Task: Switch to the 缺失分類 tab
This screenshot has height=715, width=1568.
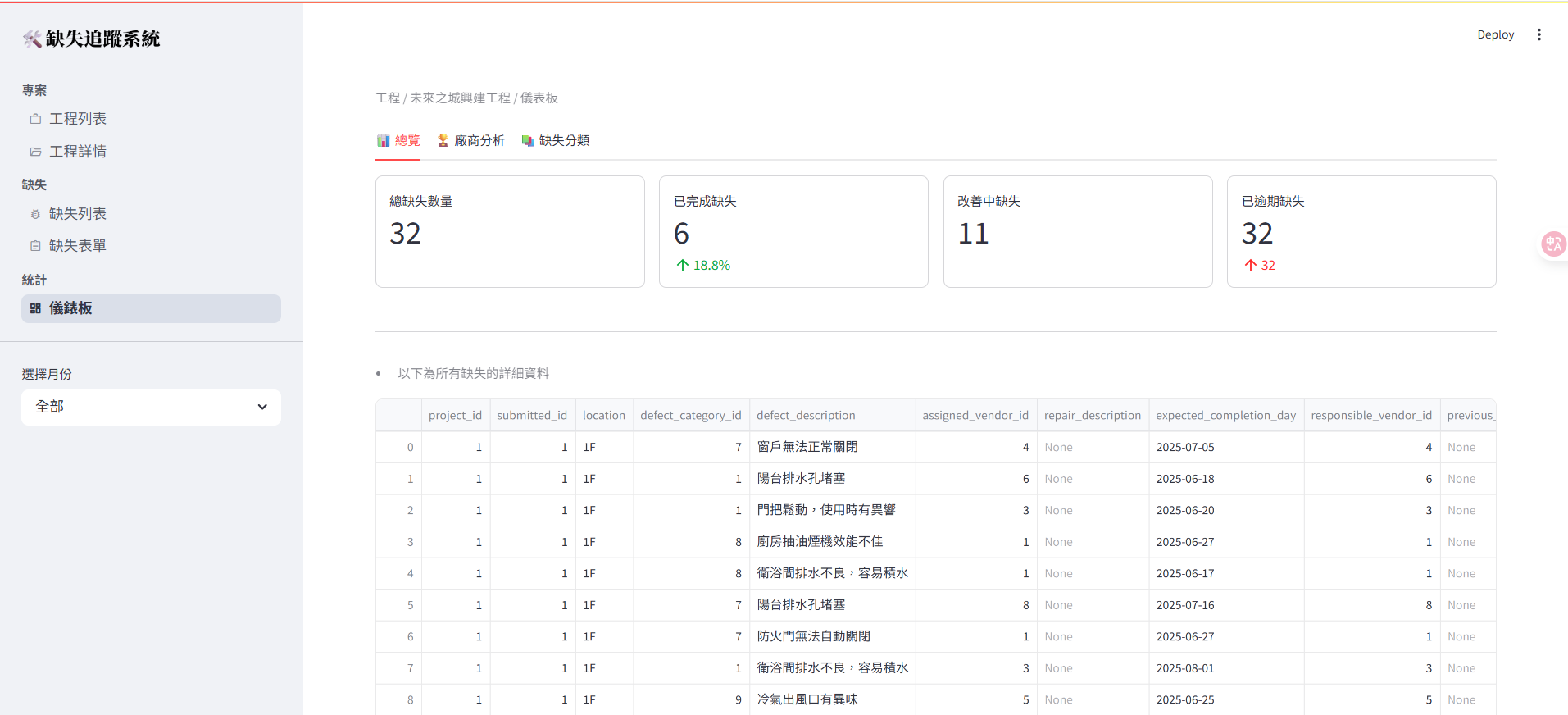Action: pos(556,141)
